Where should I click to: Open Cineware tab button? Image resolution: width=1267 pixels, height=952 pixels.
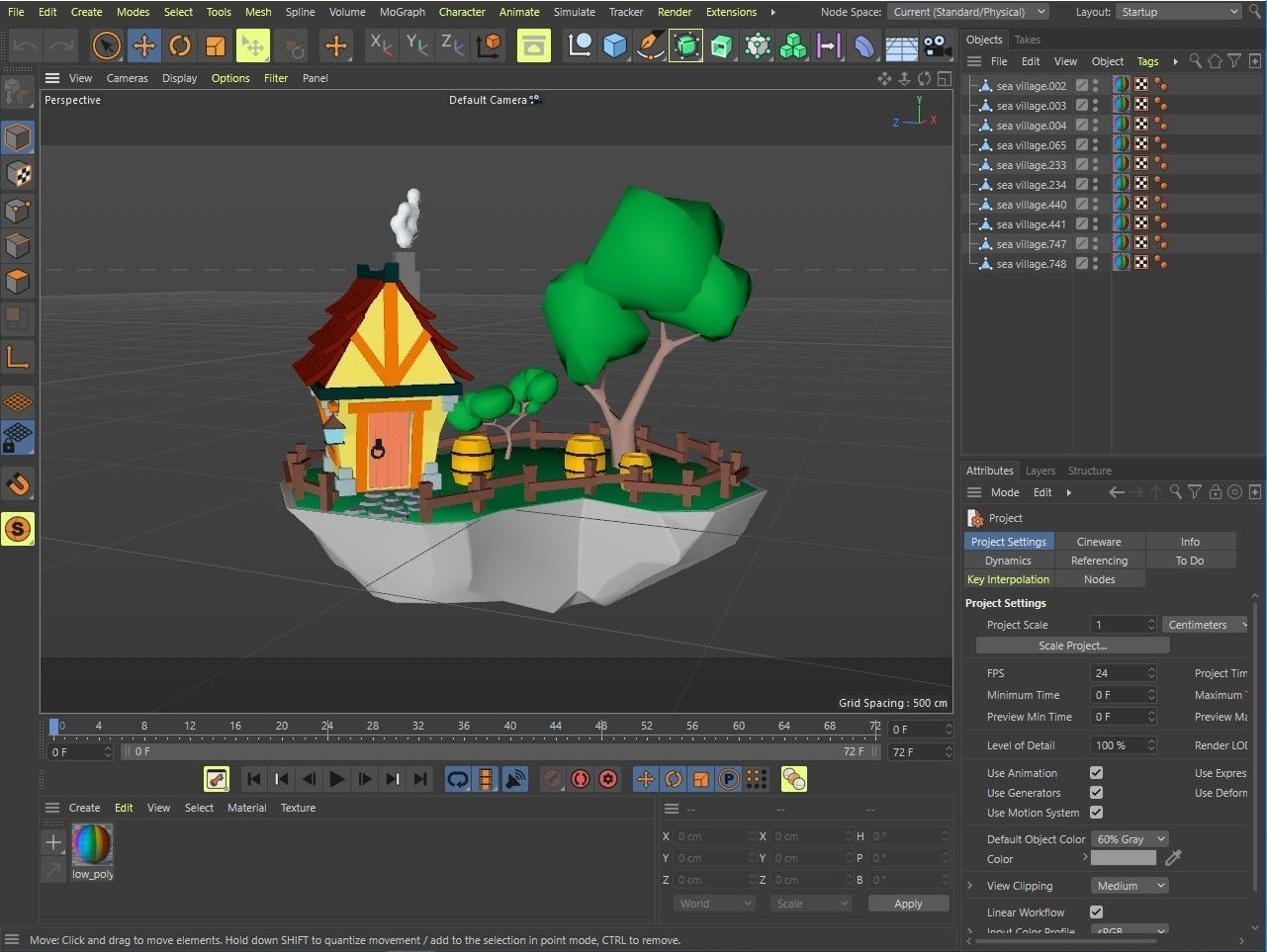[1099, 542]
